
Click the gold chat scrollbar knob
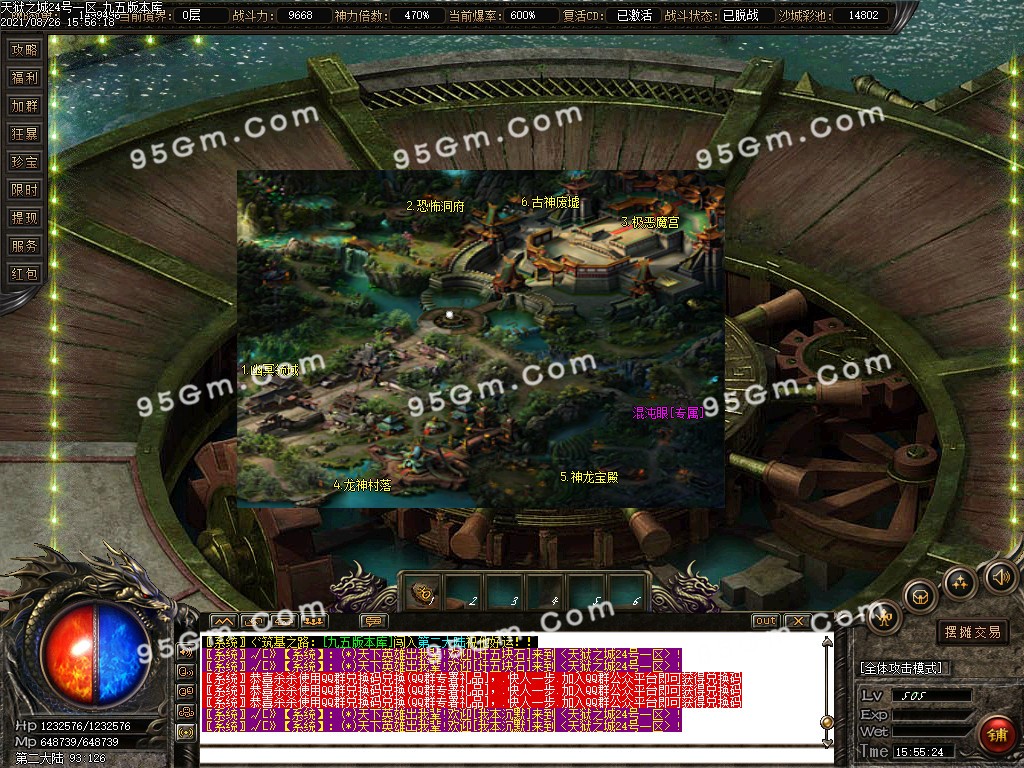[827, 722]
